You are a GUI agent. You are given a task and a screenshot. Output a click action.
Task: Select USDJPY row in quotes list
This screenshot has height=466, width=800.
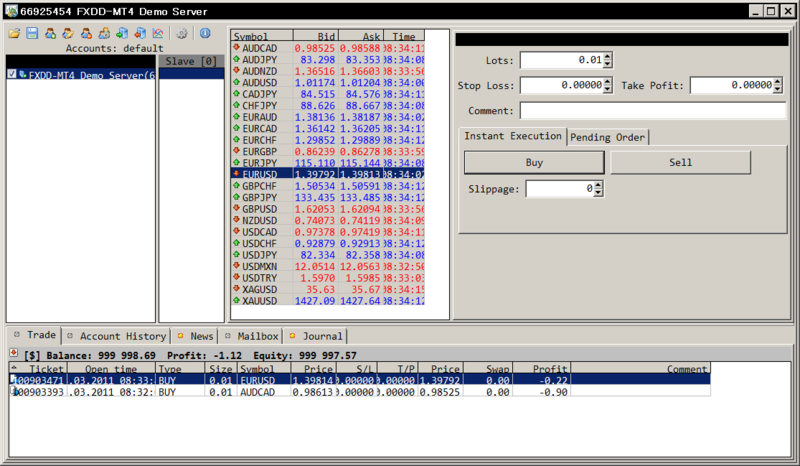[x=328, y=255]
